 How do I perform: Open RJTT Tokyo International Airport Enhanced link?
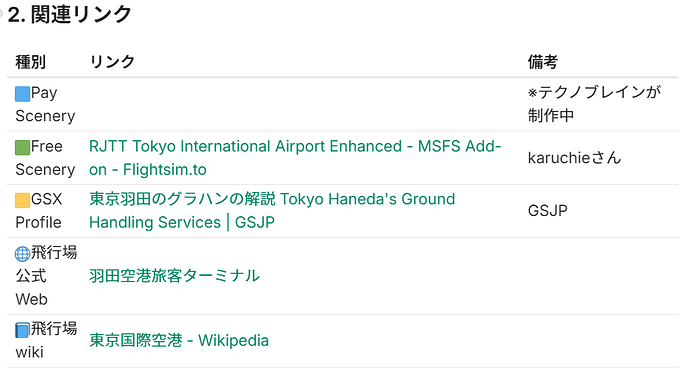pyautogui.click(x=295, y=158)
